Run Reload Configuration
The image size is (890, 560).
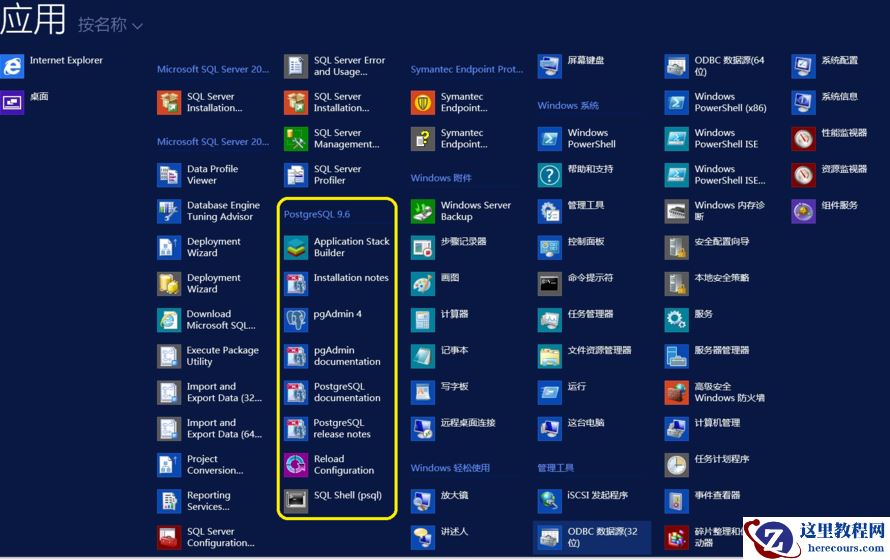click(x=329, y=465)
